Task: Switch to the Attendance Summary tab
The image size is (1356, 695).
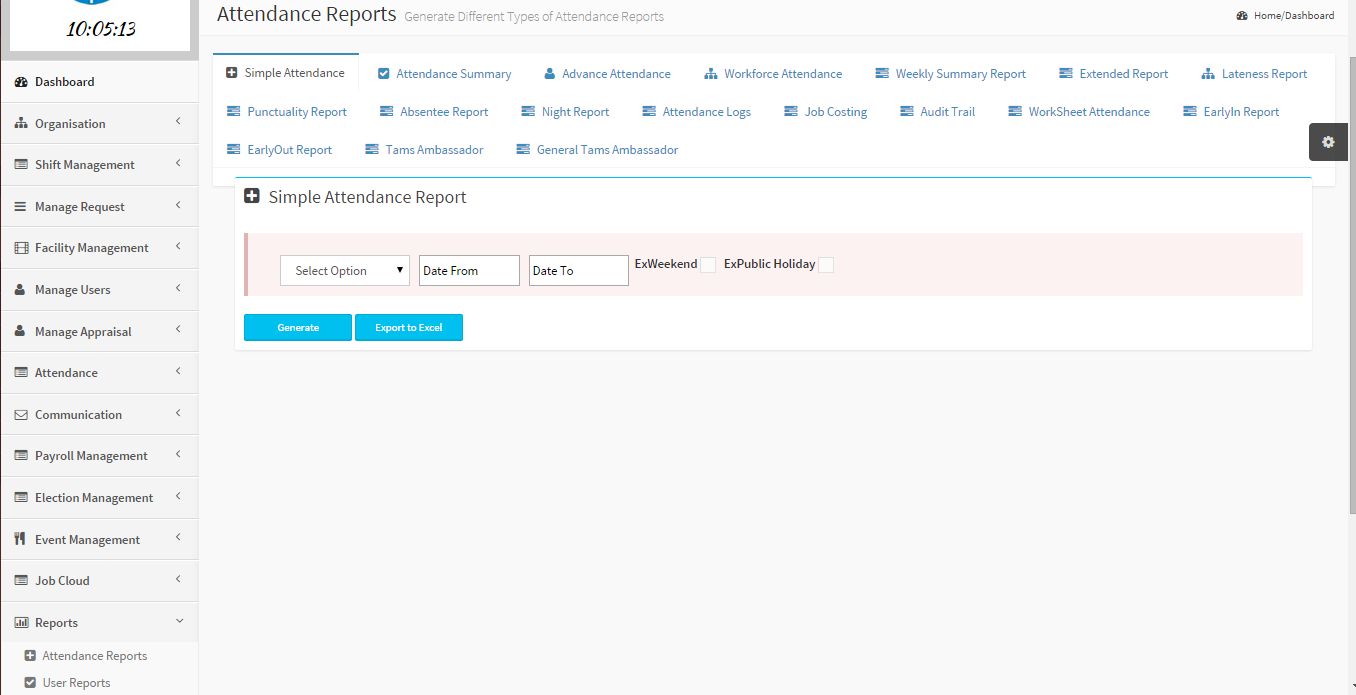Action: (x=445, y=74)
